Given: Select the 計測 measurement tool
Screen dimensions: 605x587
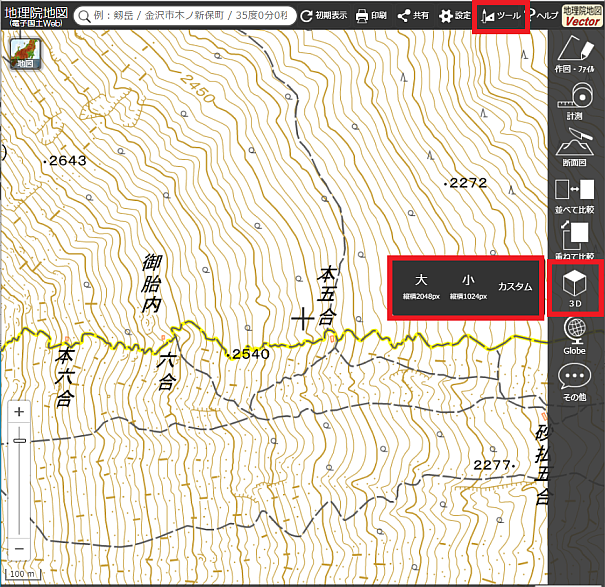Looking at the screenshot, I should [x=574, y=102].
